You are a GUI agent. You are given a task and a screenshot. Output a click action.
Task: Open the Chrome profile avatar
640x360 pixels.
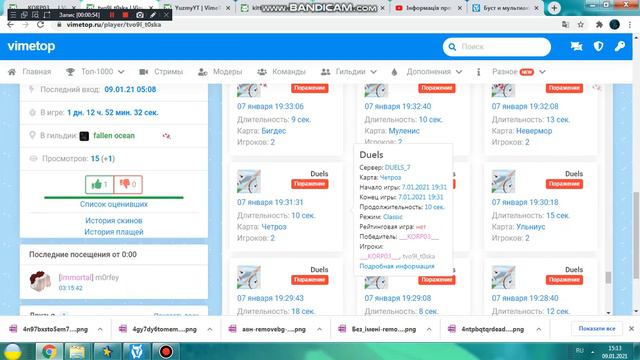click(x=615, y=24)
